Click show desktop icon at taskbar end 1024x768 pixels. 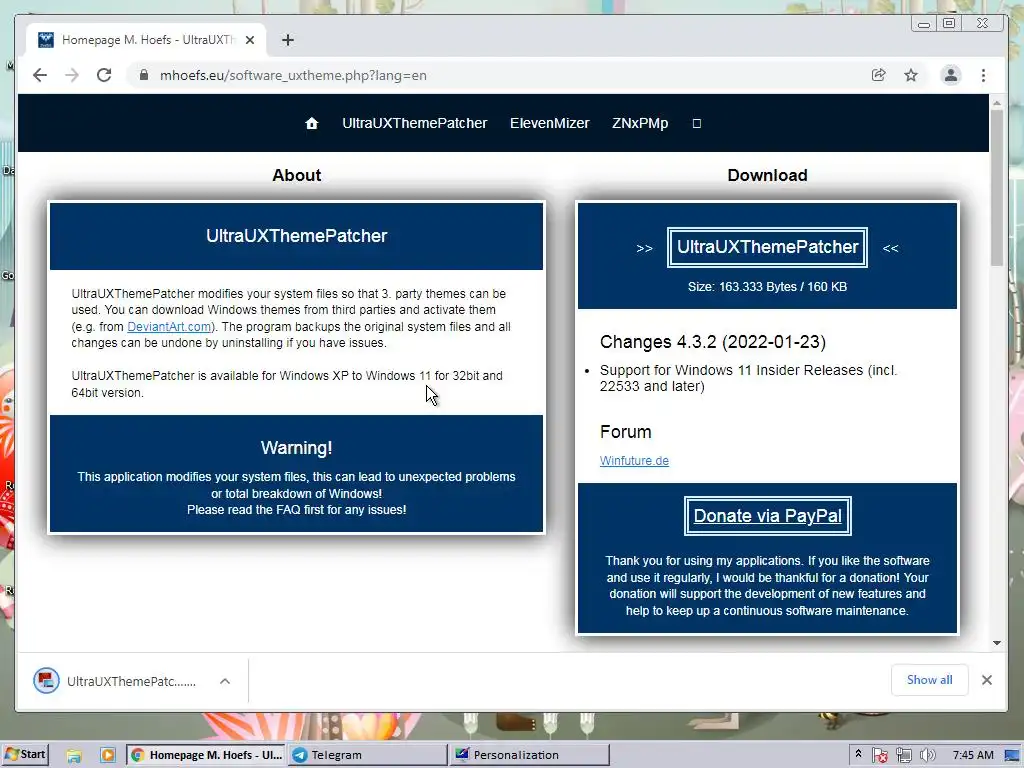click(1013, 755)
